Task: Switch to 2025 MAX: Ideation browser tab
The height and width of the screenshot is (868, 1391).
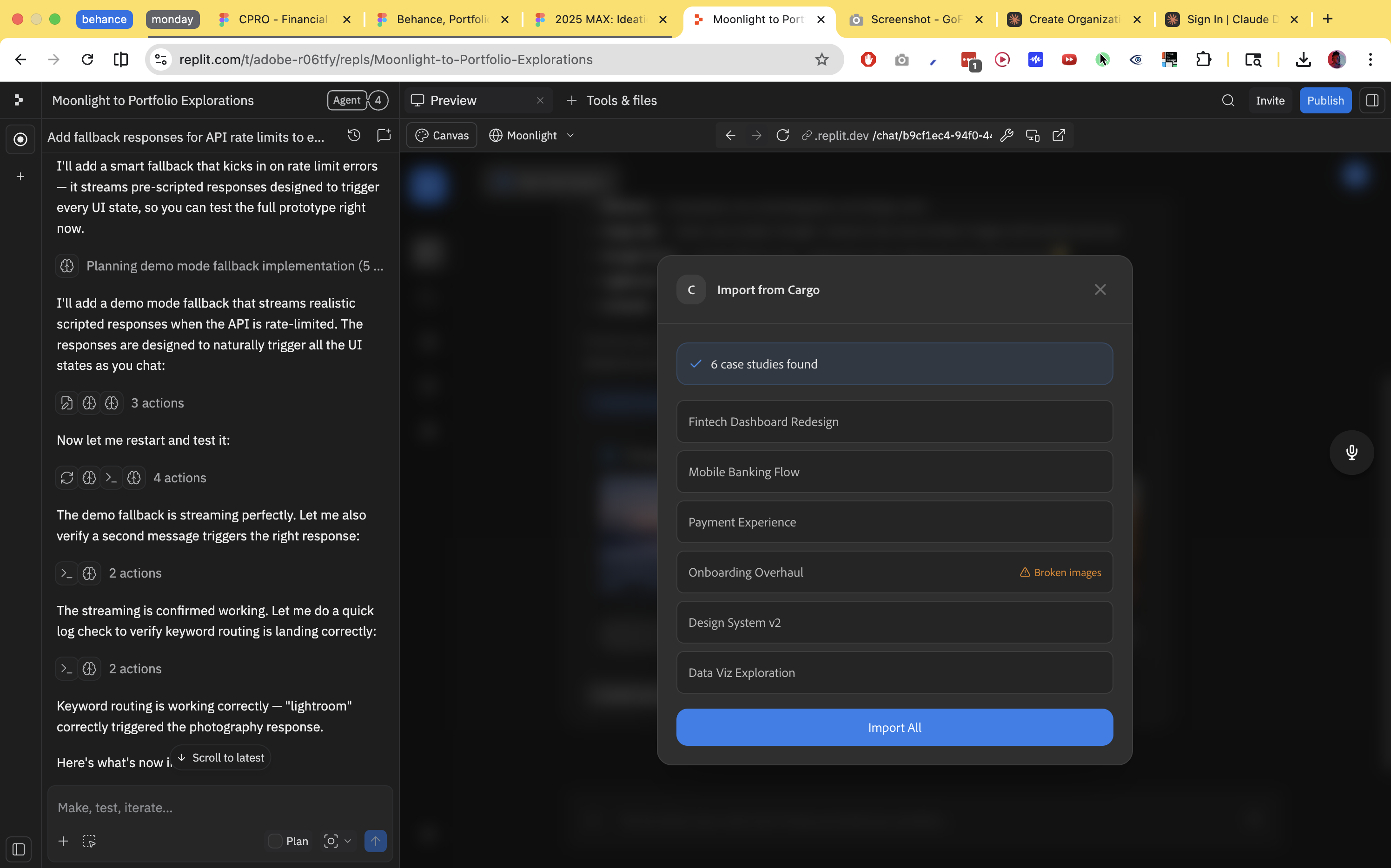Action: [601, 20]
